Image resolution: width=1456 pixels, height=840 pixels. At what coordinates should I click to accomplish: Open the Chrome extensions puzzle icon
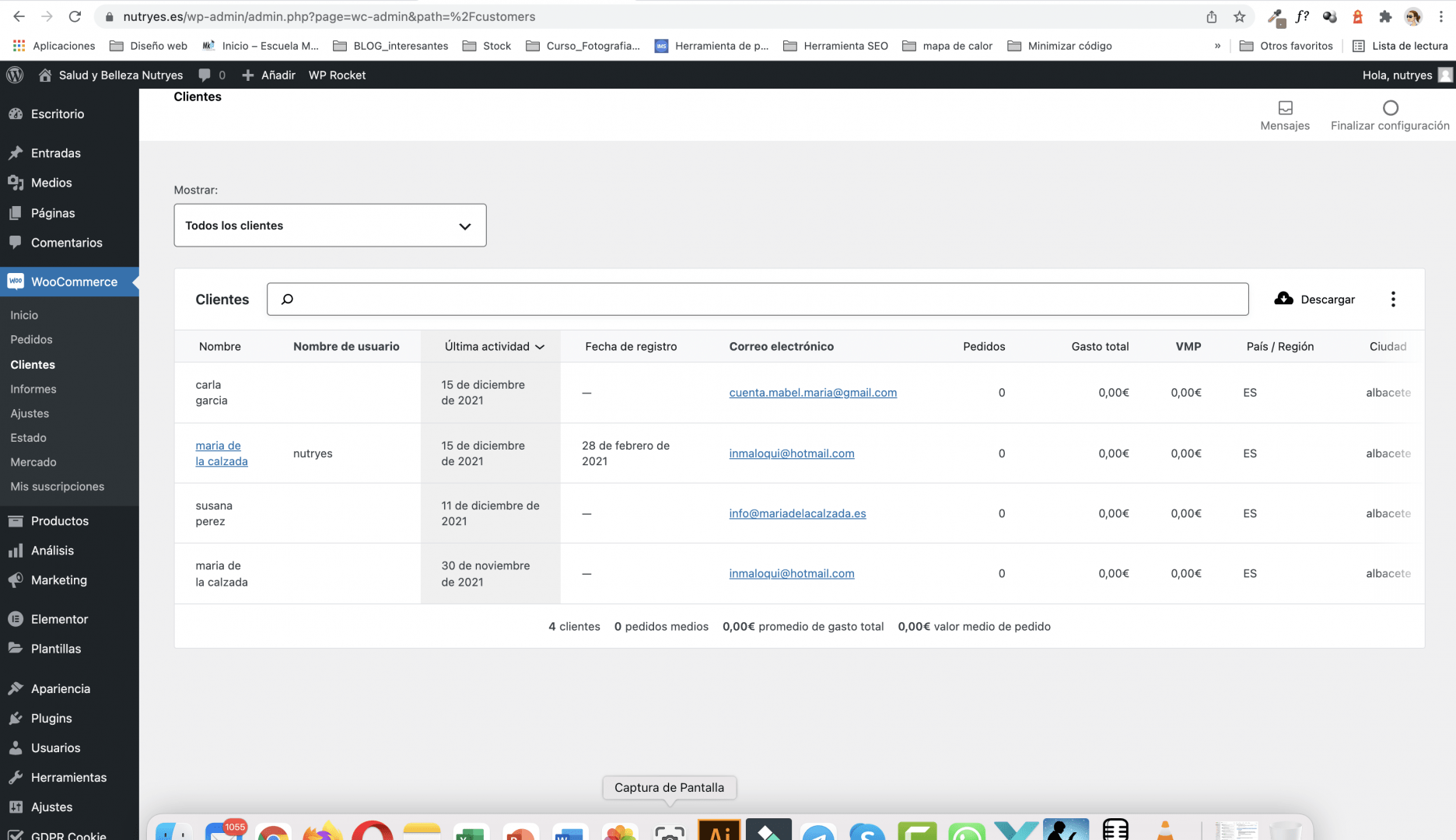pyautogui.click(x=1385, y=16)
